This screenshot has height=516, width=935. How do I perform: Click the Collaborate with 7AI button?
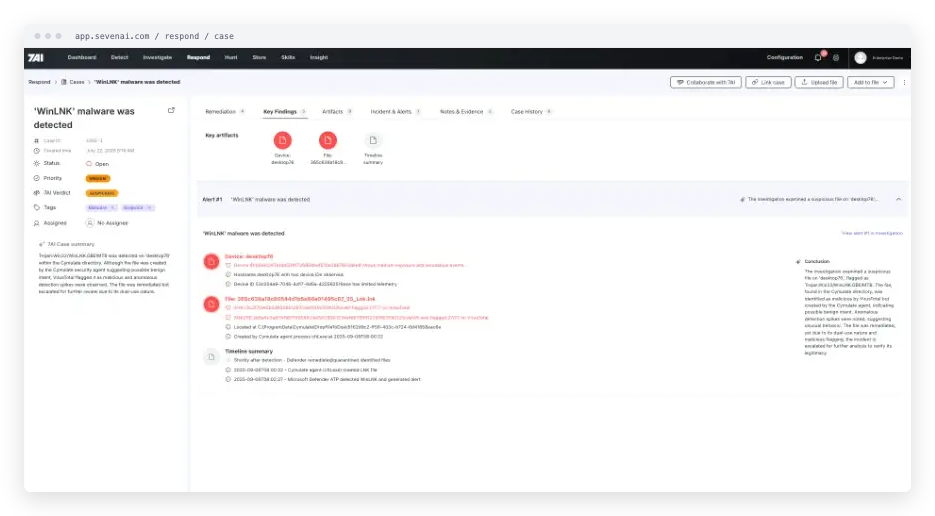(x=705, y=82)
